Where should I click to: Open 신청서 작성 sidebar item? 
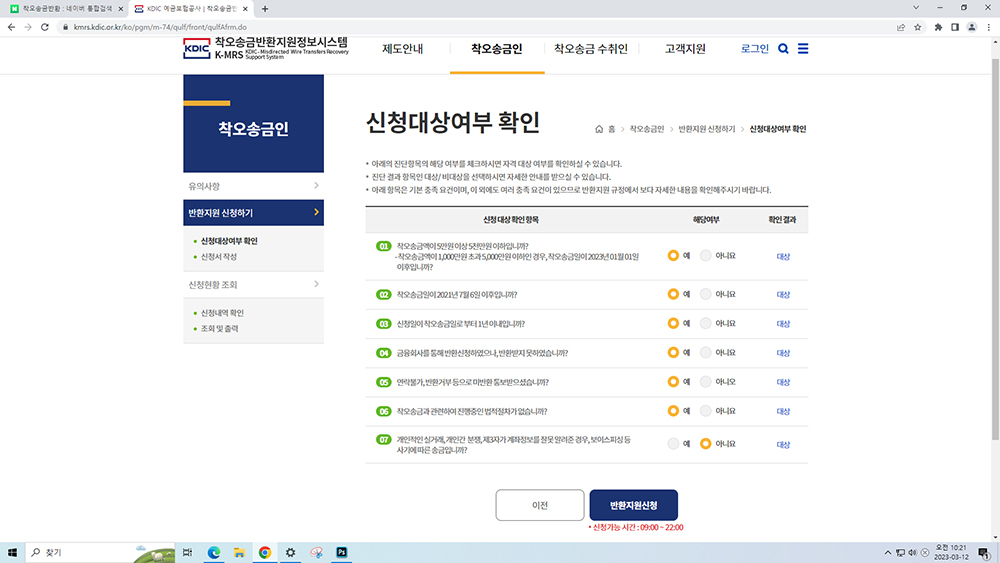(x=219, y=256)
